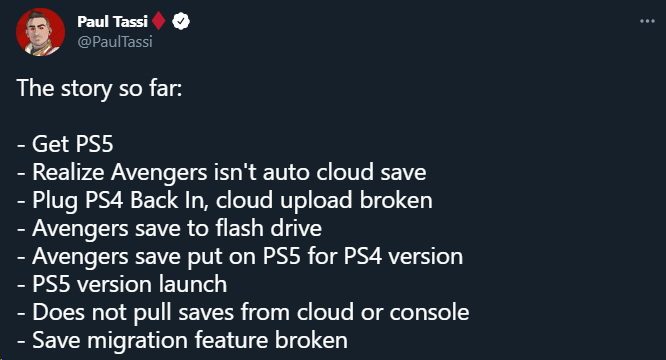
Task: Click "Does not pull saves" text
Action: (133, 312)
